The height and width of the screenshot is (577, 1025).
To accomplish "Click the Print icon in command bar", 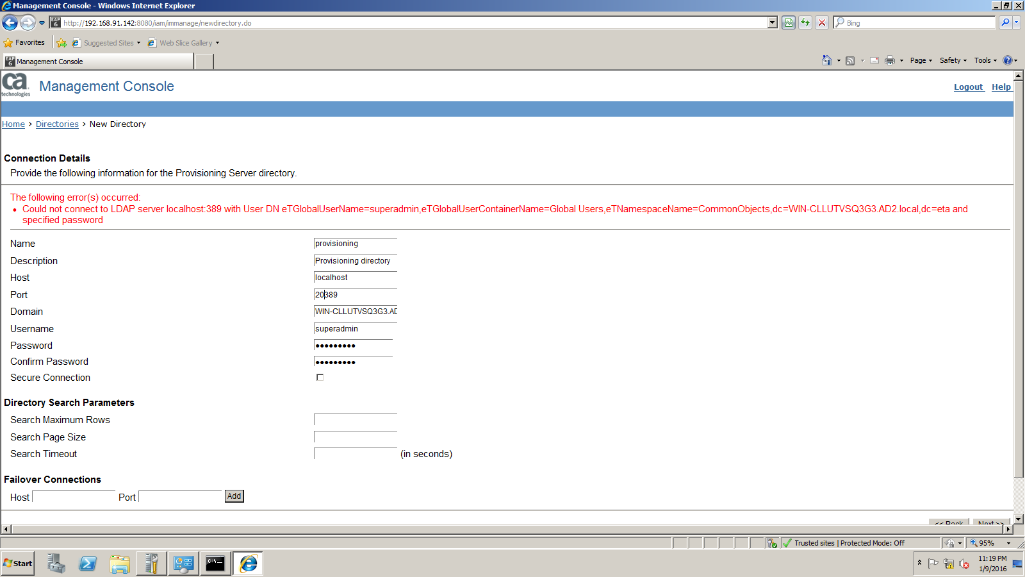I will coord(890,60).
